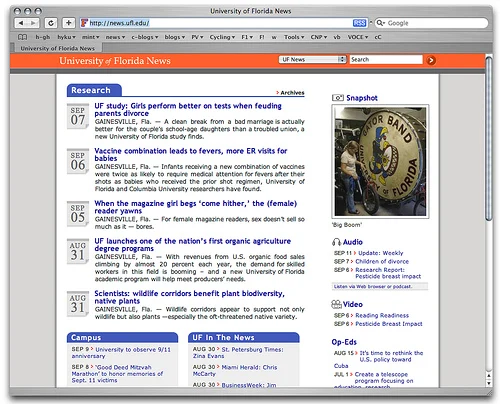The width and height of the screenshot is (500, 404).
Task: Open the vaccine combination fevers headline
Action: (191, 154)
